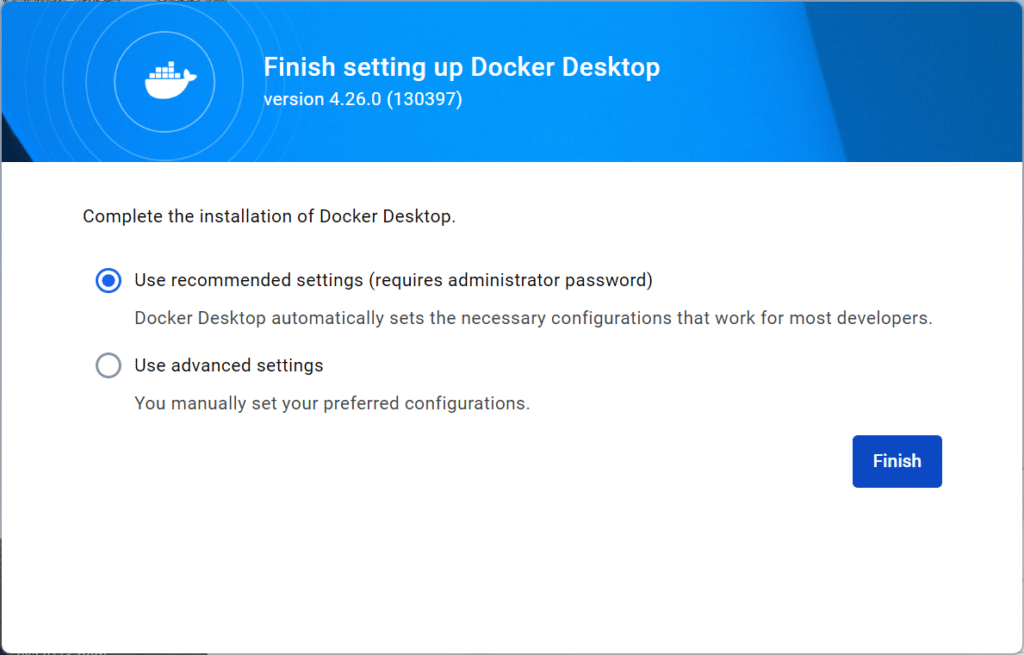Click the Finish button

[x=897, y=461]
